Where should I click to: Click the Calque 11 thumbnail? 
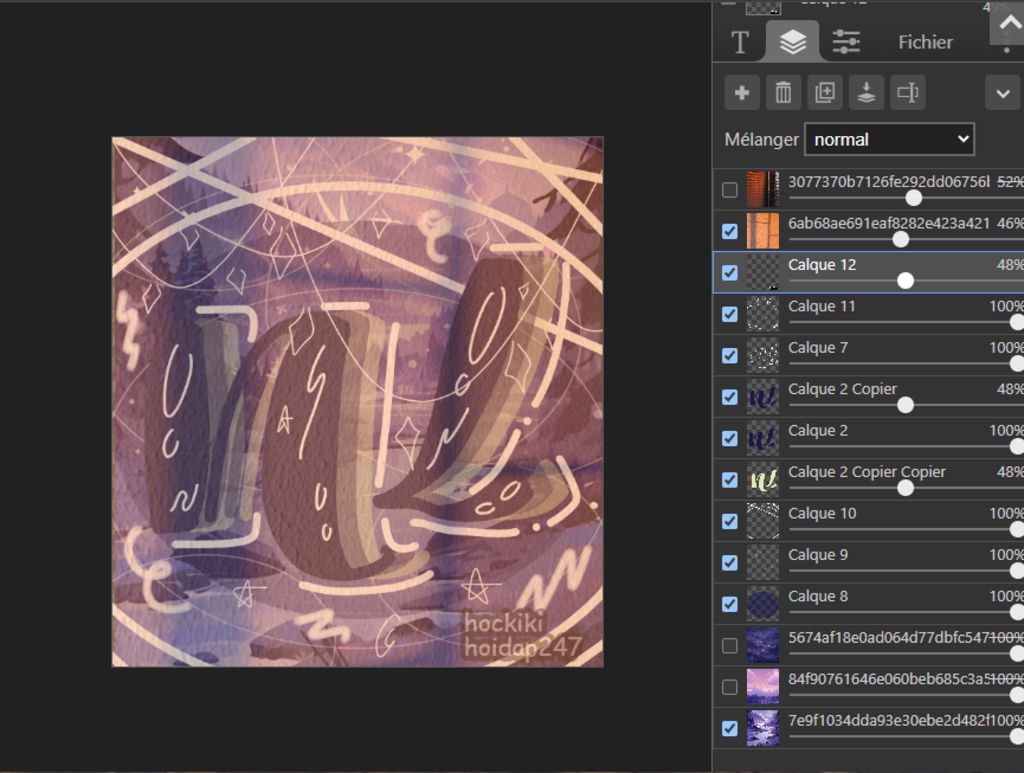click(x=763, y=314)
